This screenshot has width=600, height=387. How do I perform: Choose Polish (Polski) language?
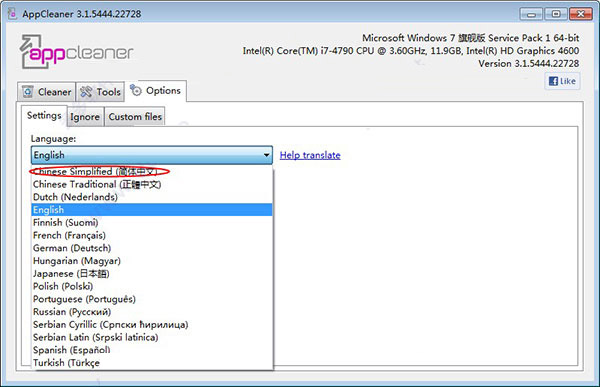click(152, 286)
